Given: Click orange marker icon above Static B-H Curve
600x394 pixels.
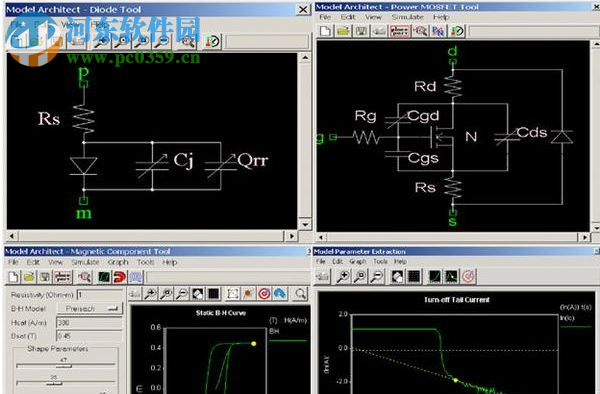Looking at the screenshot, I should (248, 294).
